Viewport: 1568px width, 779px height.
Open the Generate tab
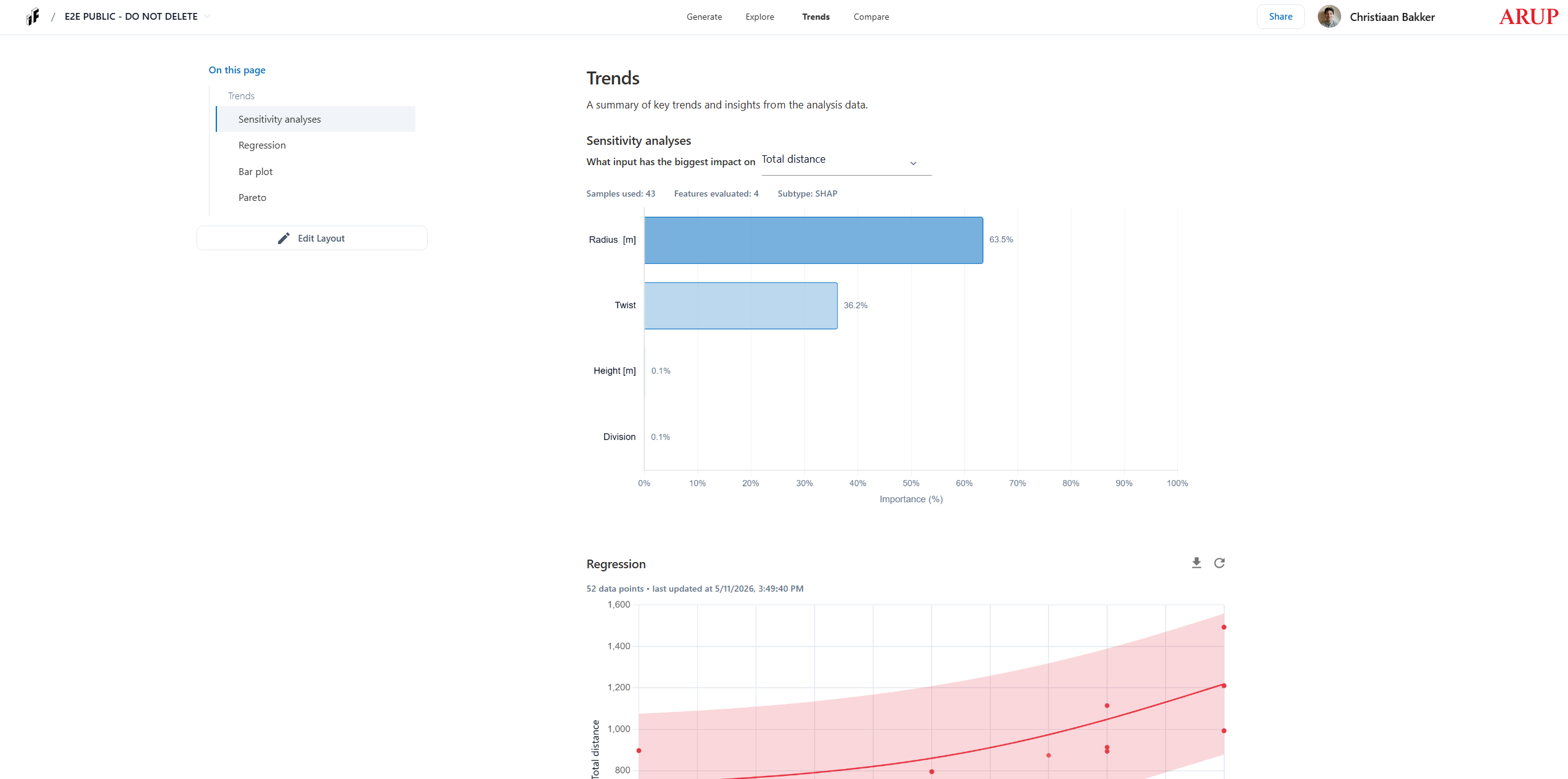pyautogui.click(x=704, y=17)
